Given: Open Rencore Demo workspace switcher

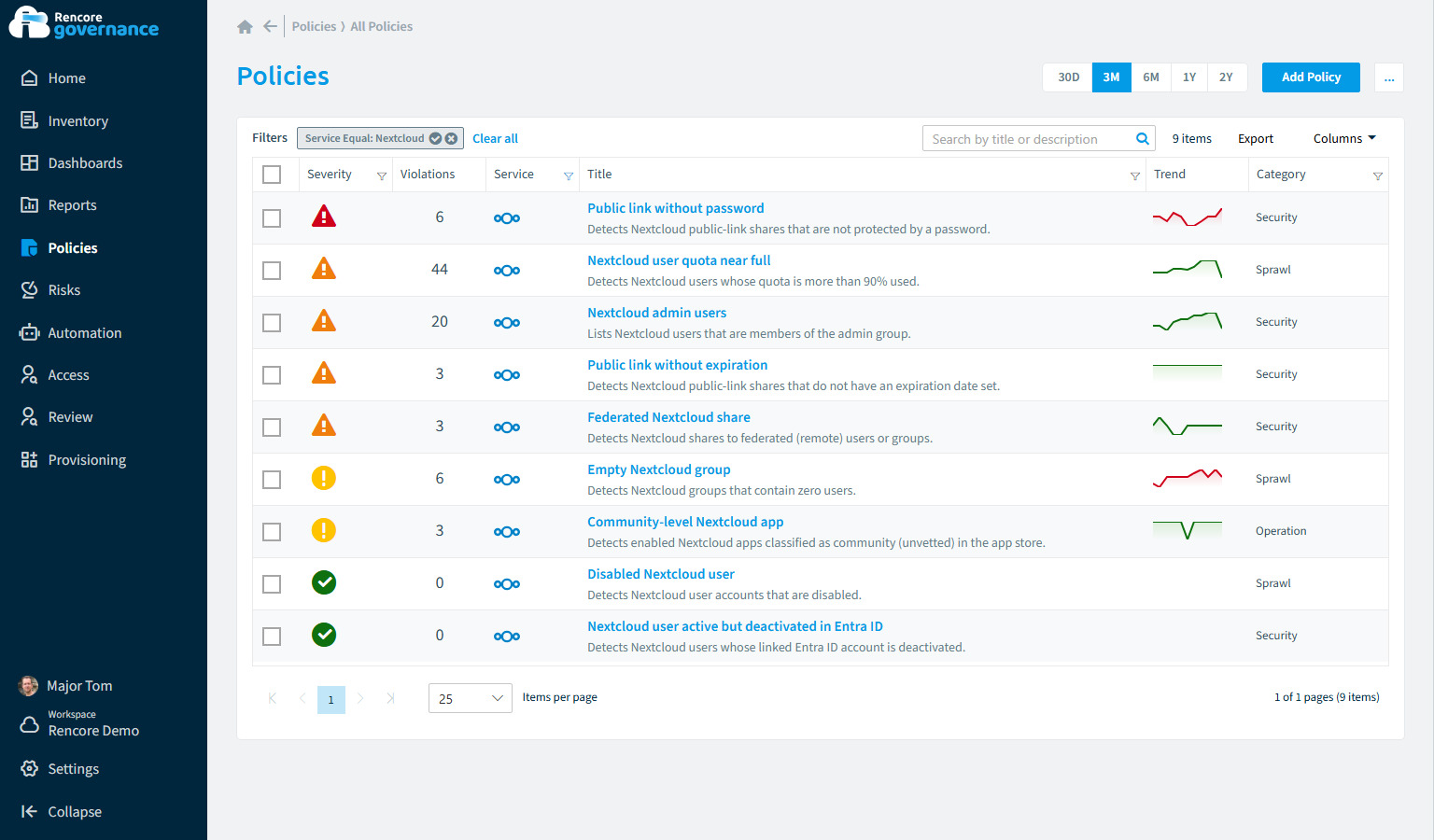Looking at the screenshot, I should (x=93, y=723).
